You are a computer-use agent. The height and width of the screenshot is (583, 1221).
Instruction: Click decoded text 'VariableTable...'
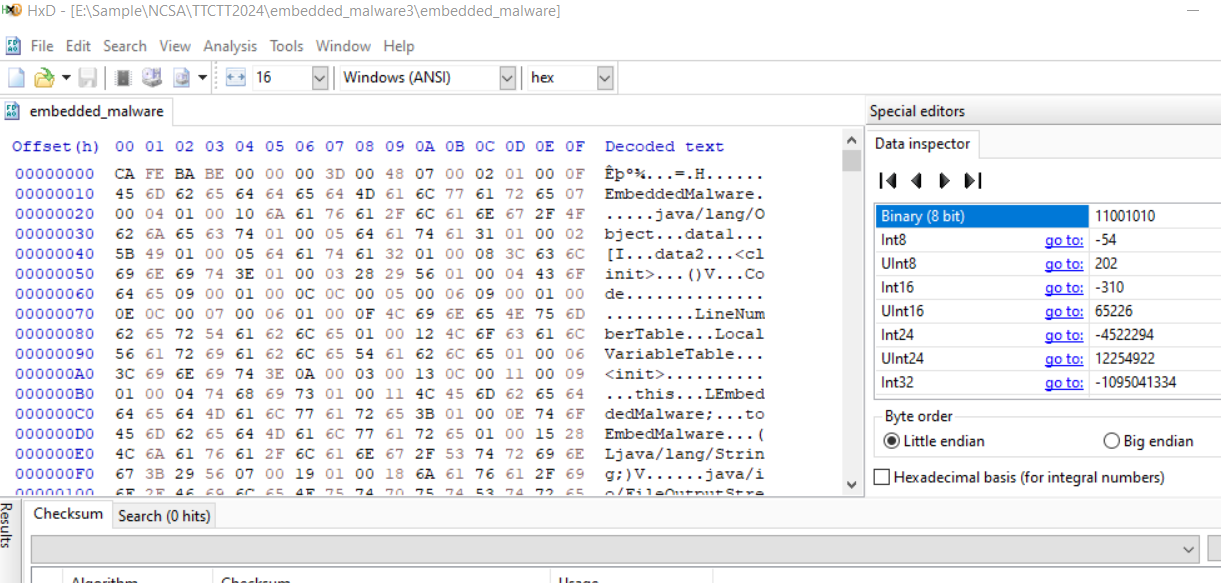pos(684,354)
